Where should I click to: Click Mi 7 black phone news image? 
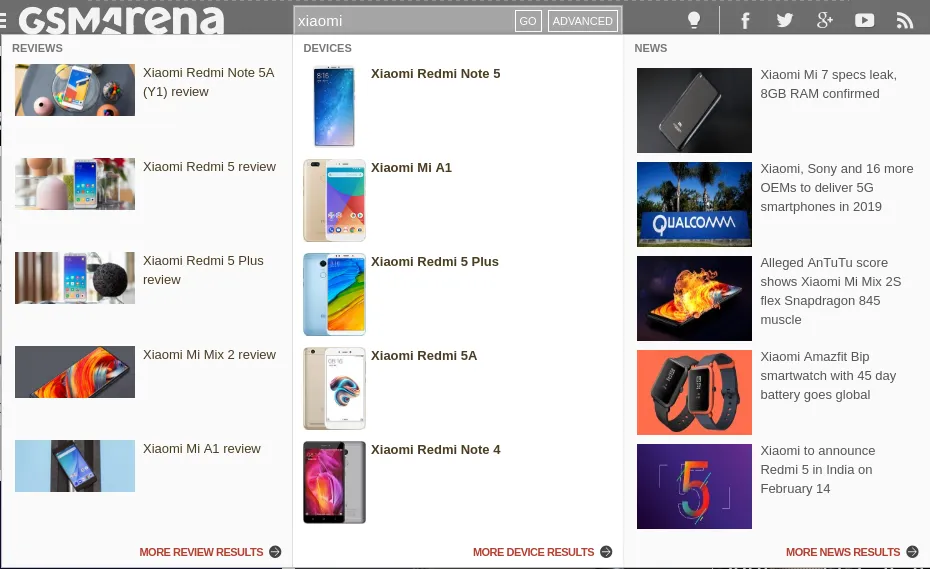coord(695,110)
